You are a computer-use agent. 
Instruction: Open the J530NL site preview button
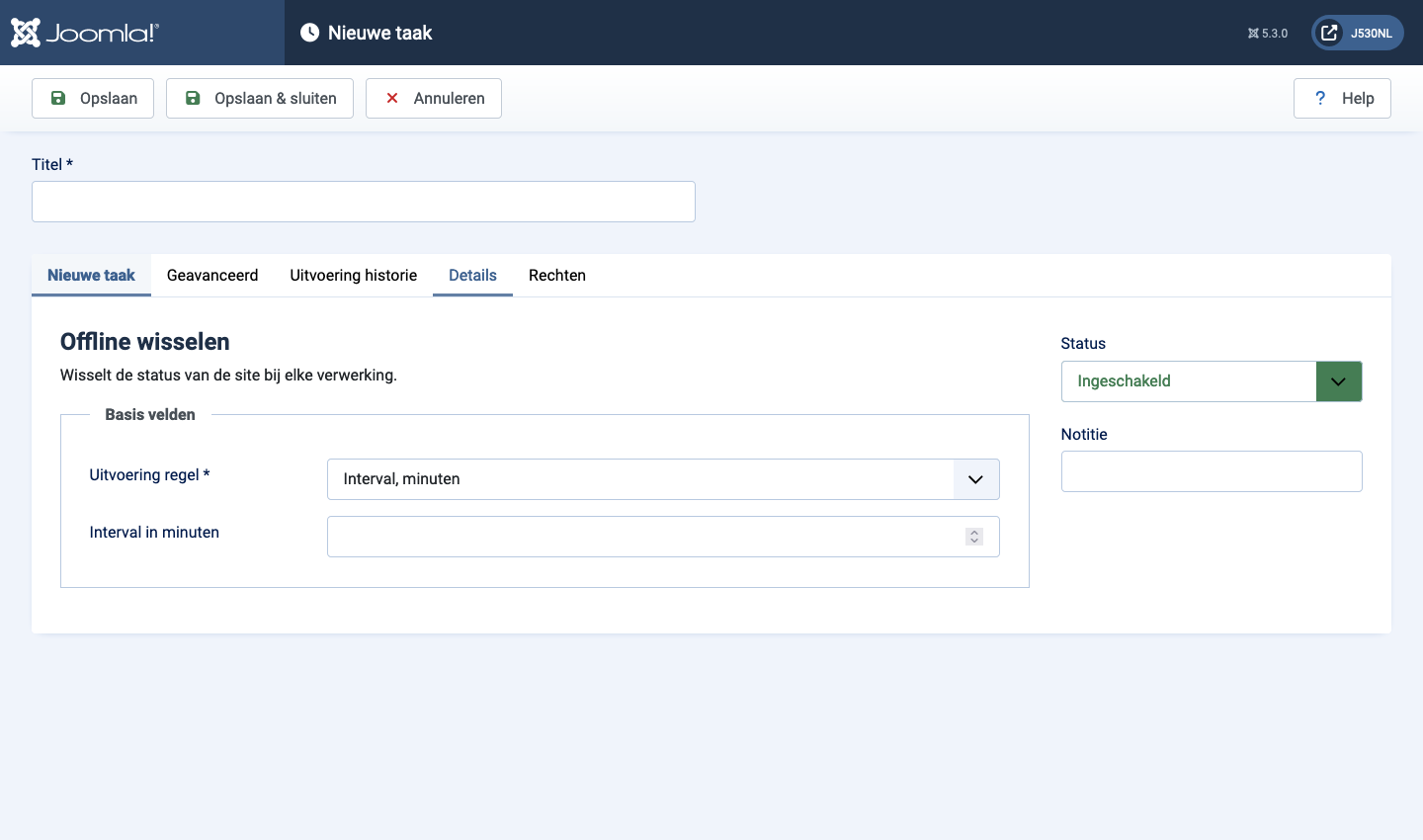click(x=1358, y=33)
